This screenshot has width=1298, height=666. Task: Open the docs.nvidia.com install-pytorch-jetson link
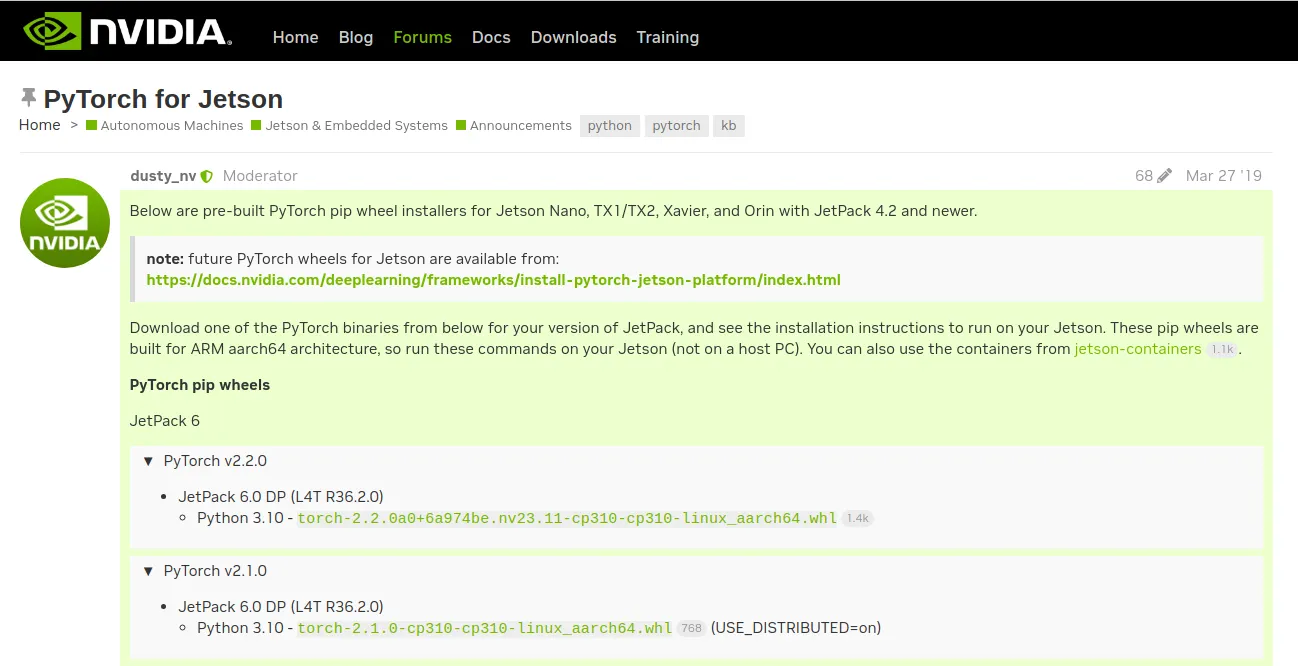tap(493, 280)
